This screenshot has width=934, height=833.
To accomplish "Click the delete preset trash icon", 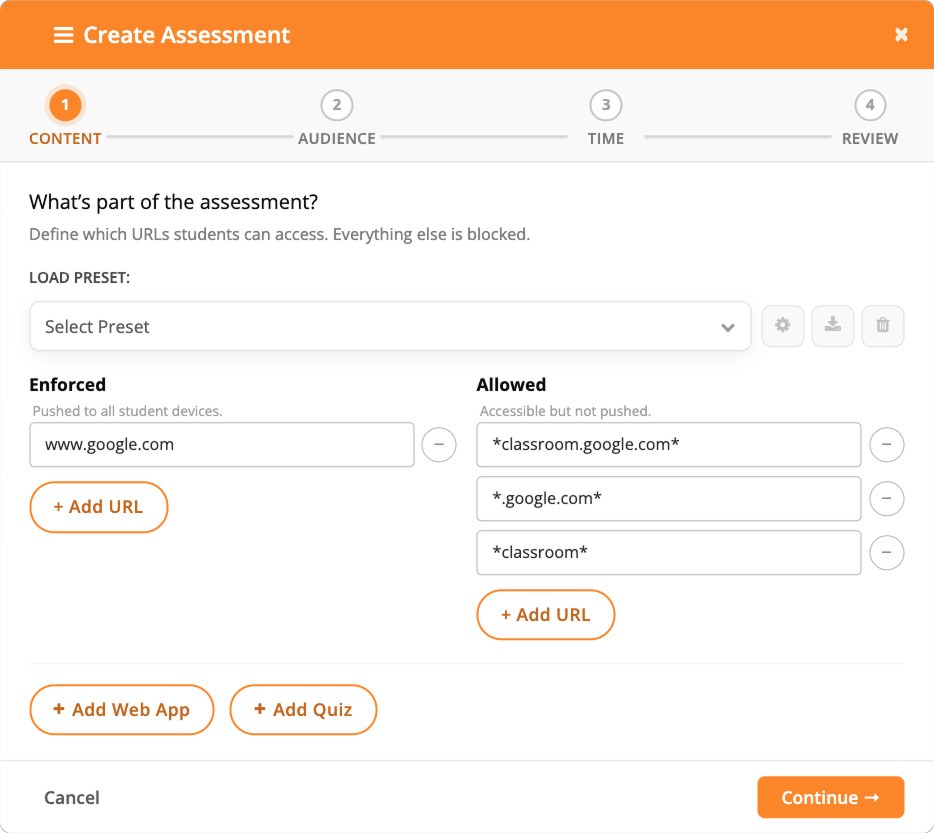I will point(883,325).
